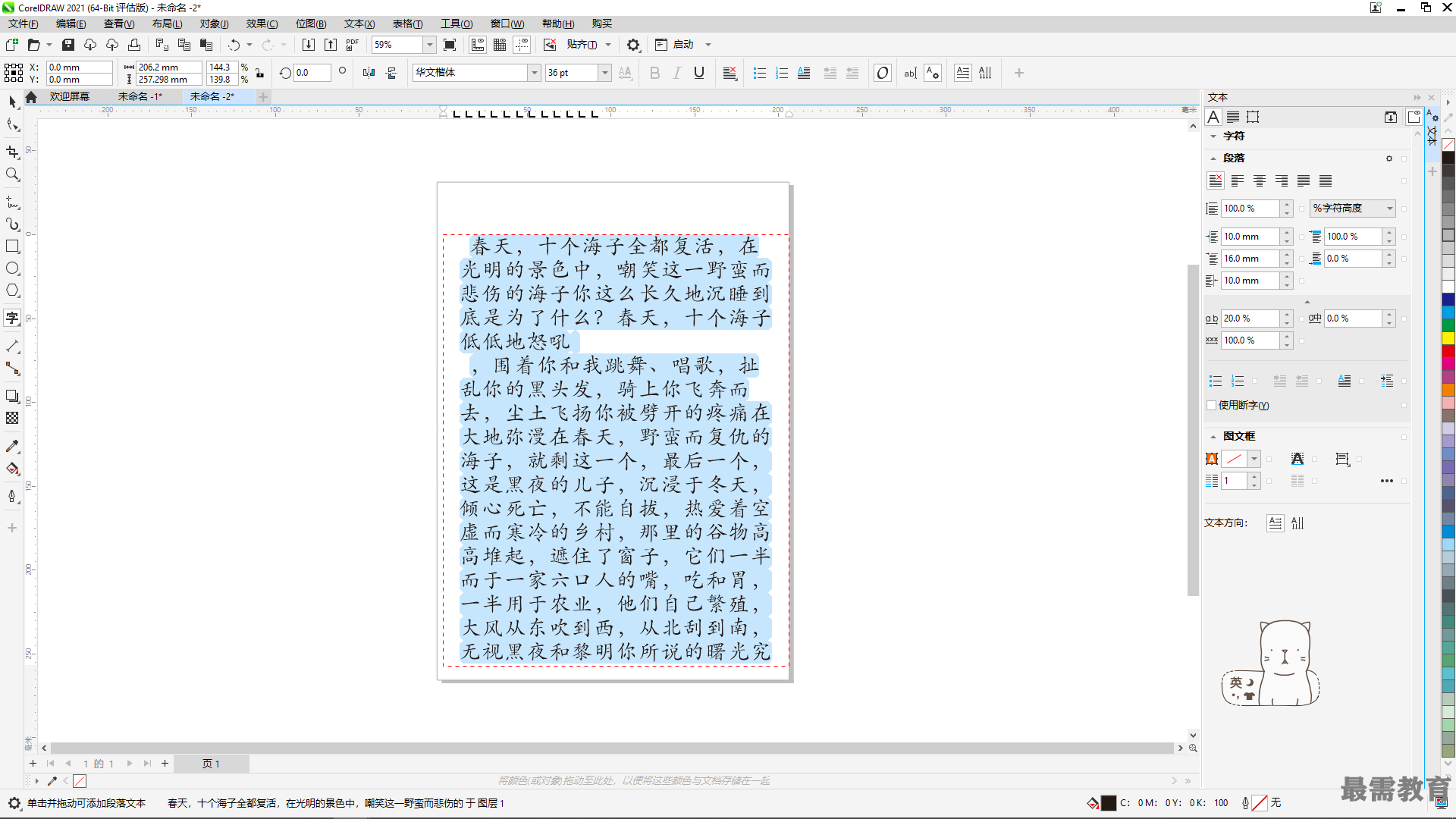Viewport: 1456px width, 819px height.
Task: Select the Crop tool
Action: click(x=12, y=152)
